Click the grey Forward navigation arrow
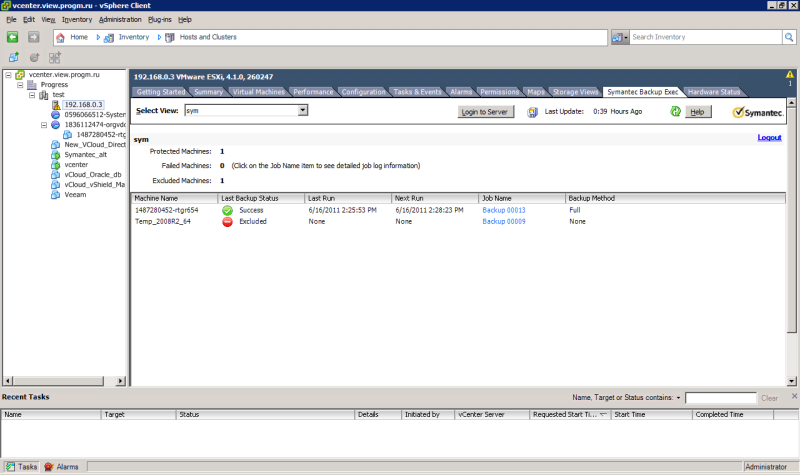 (34, 37)
